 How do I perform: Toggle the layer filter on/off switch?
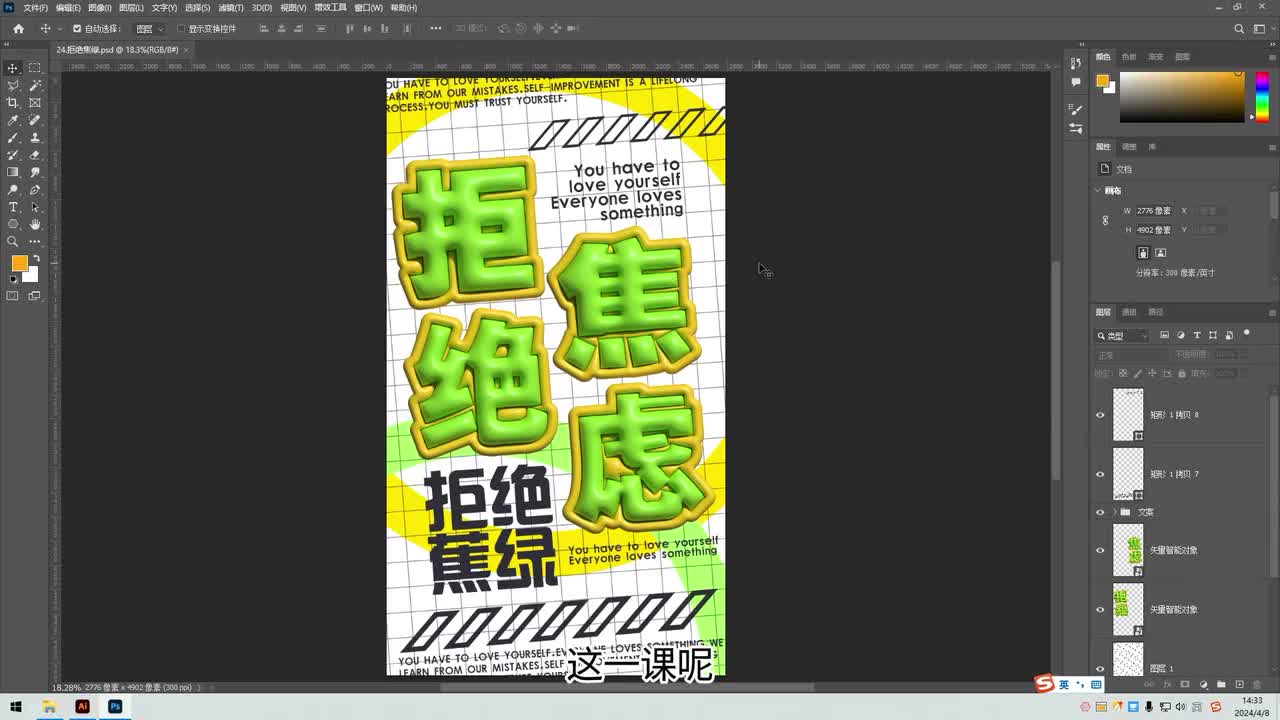tap(1247, 334)
